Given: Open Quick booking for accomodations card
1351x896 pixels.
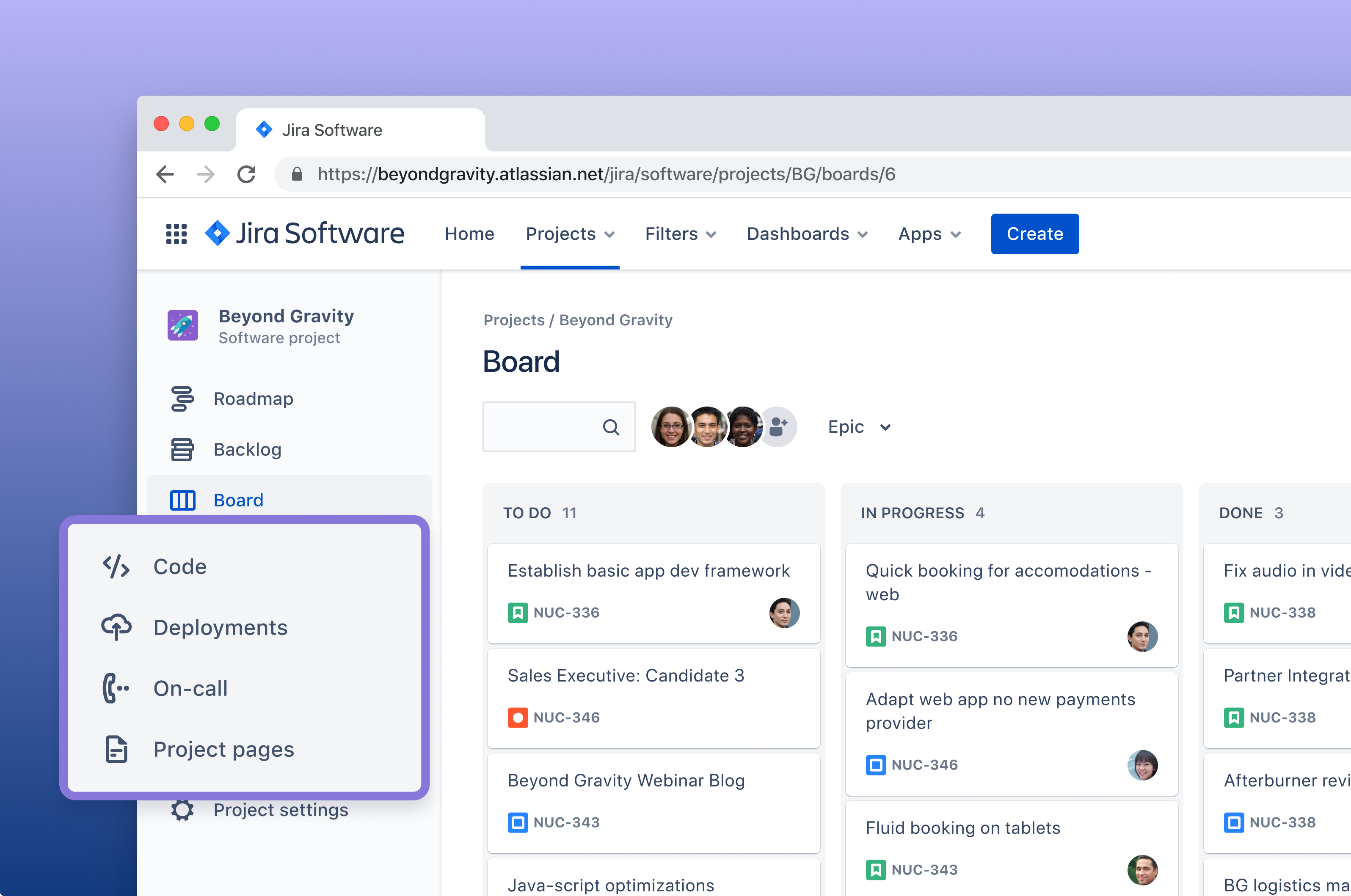Looking at the screenshot, I should pyautogui.click(x=1012, y=605).
